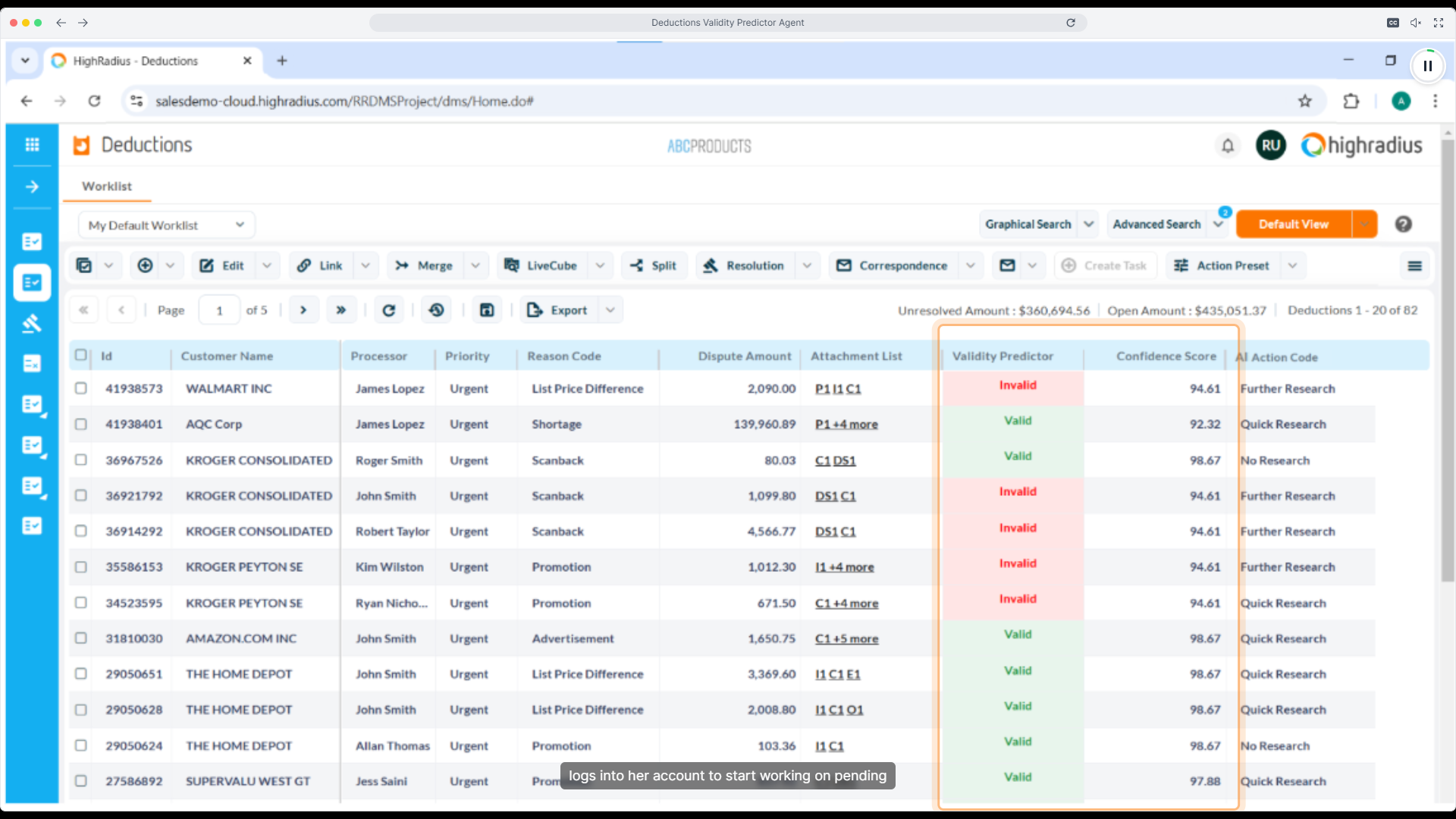Image resolution: width=1456 pixels, height=819 pixels.
Task: Pause the video playback
Action: (x=1428, y=66)
